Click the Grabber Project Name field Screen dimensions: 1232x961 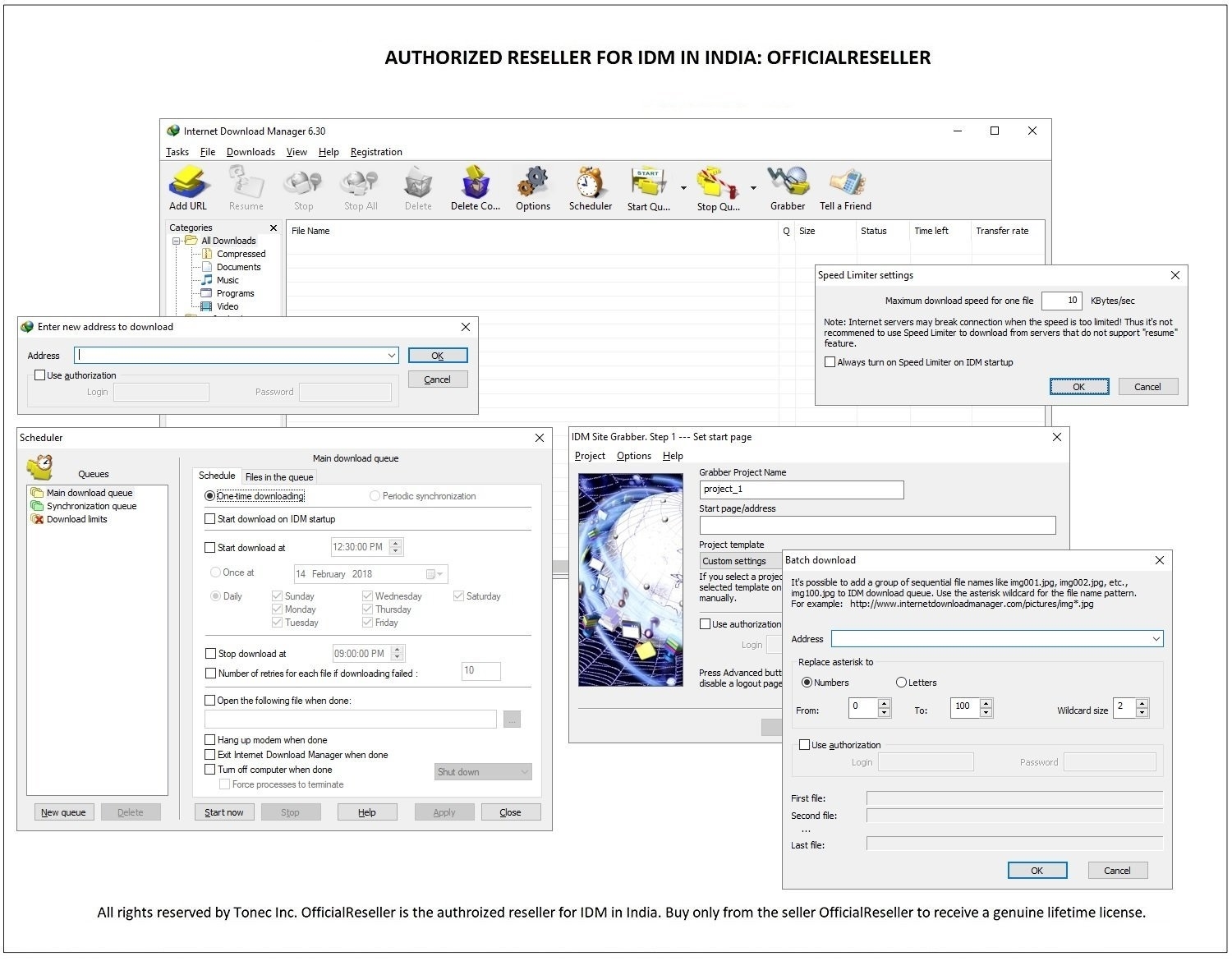[801, 490]
